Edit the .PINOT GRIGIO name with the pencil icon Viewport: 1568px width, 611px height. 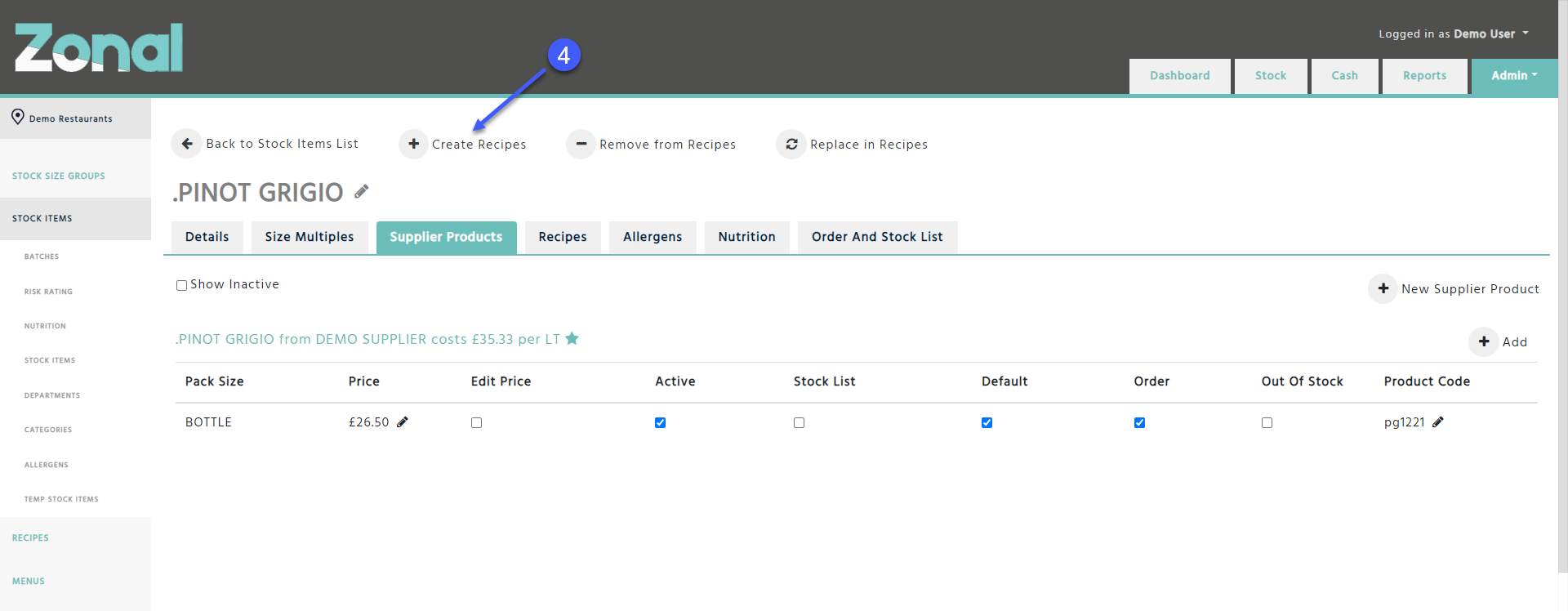(362, 192)
